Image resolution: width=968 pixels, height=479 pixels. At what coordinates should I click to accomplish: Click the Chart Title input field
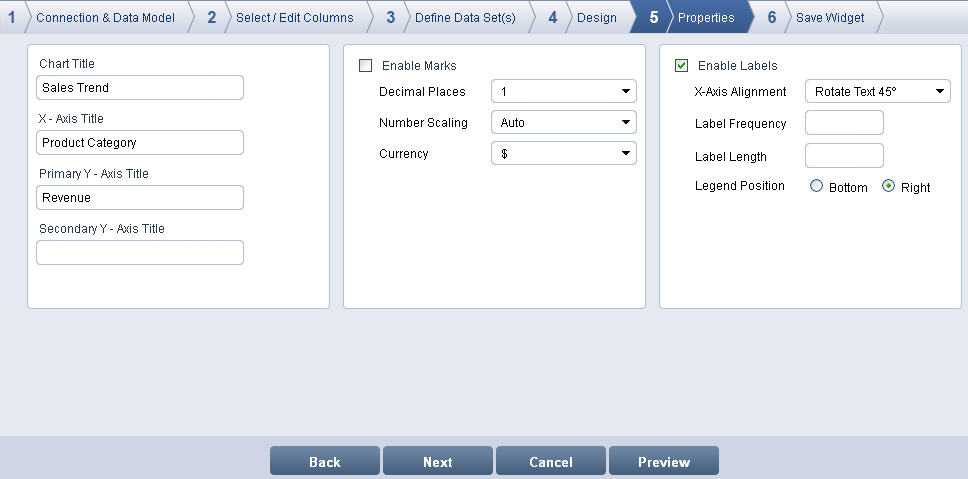pos(140,88)
